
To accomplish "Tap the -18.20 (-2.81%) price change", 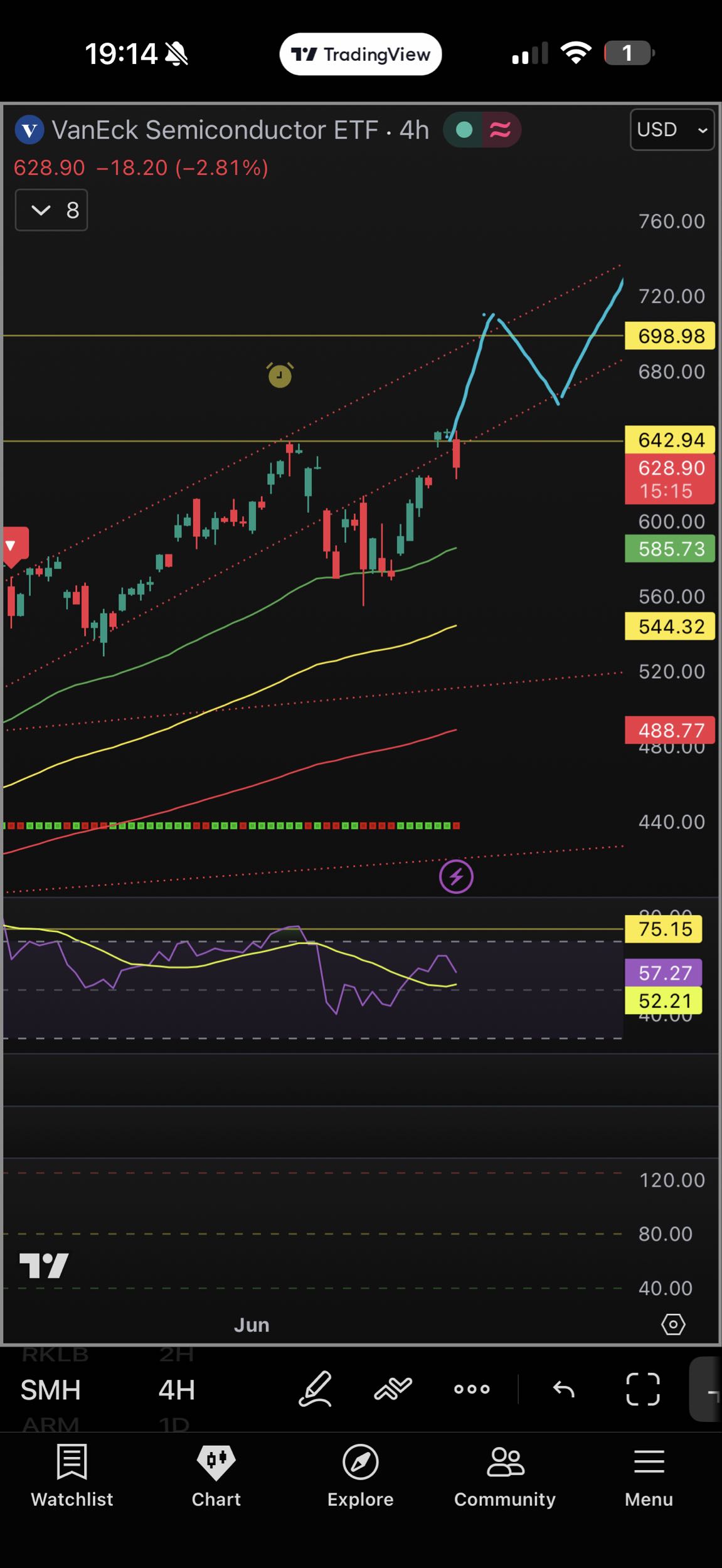I will coord(183,168).
